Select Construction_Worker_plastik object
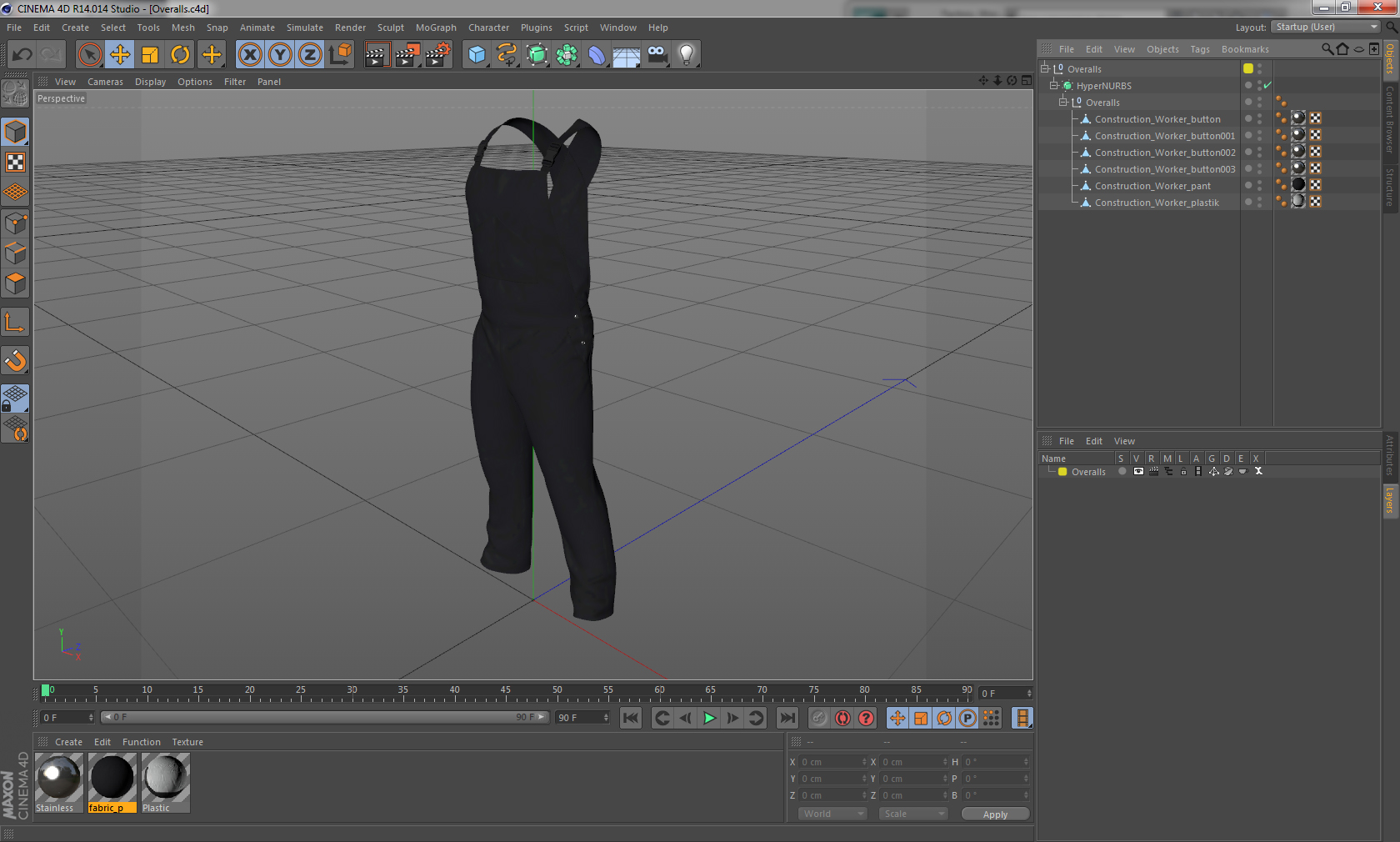This screenshot has height=842, width=1400. point(1157,203)
